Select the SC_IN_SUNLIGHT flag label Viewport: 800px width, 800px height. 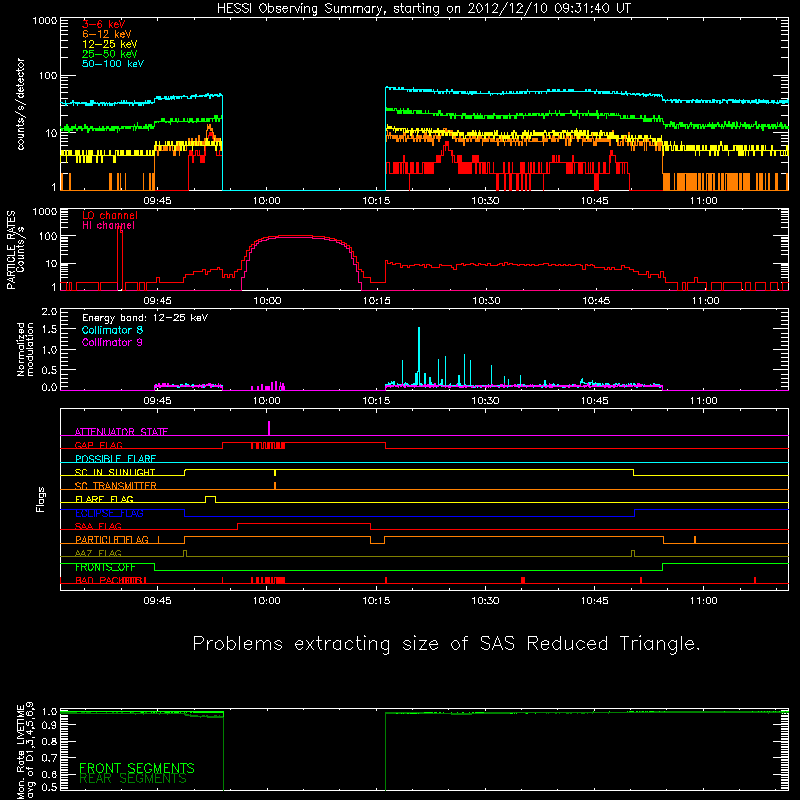pyautogui.click(x=115, y=472)
